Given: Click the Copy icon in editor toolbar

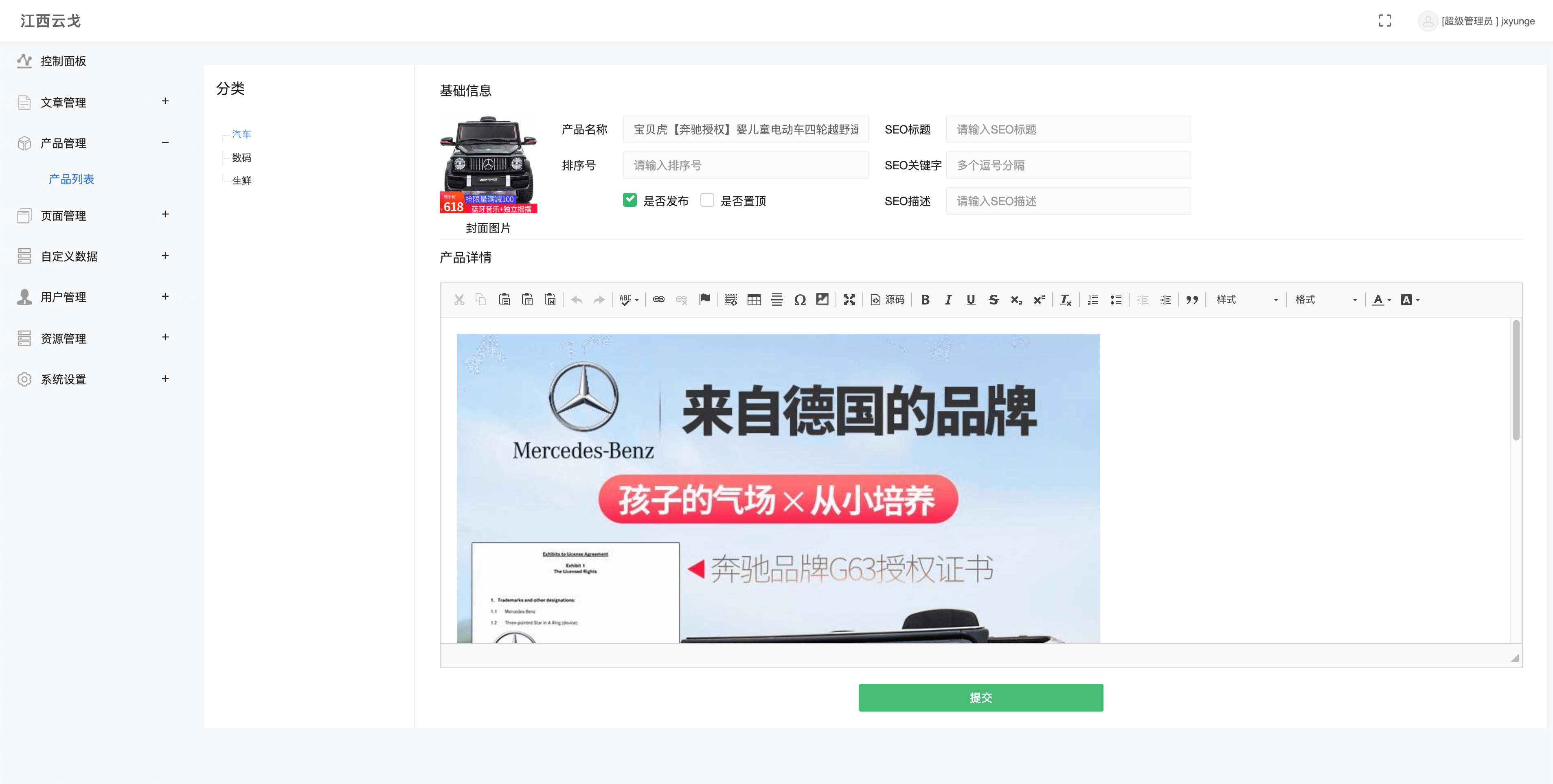Looking at the screenshot, I should tap(481, 300).
